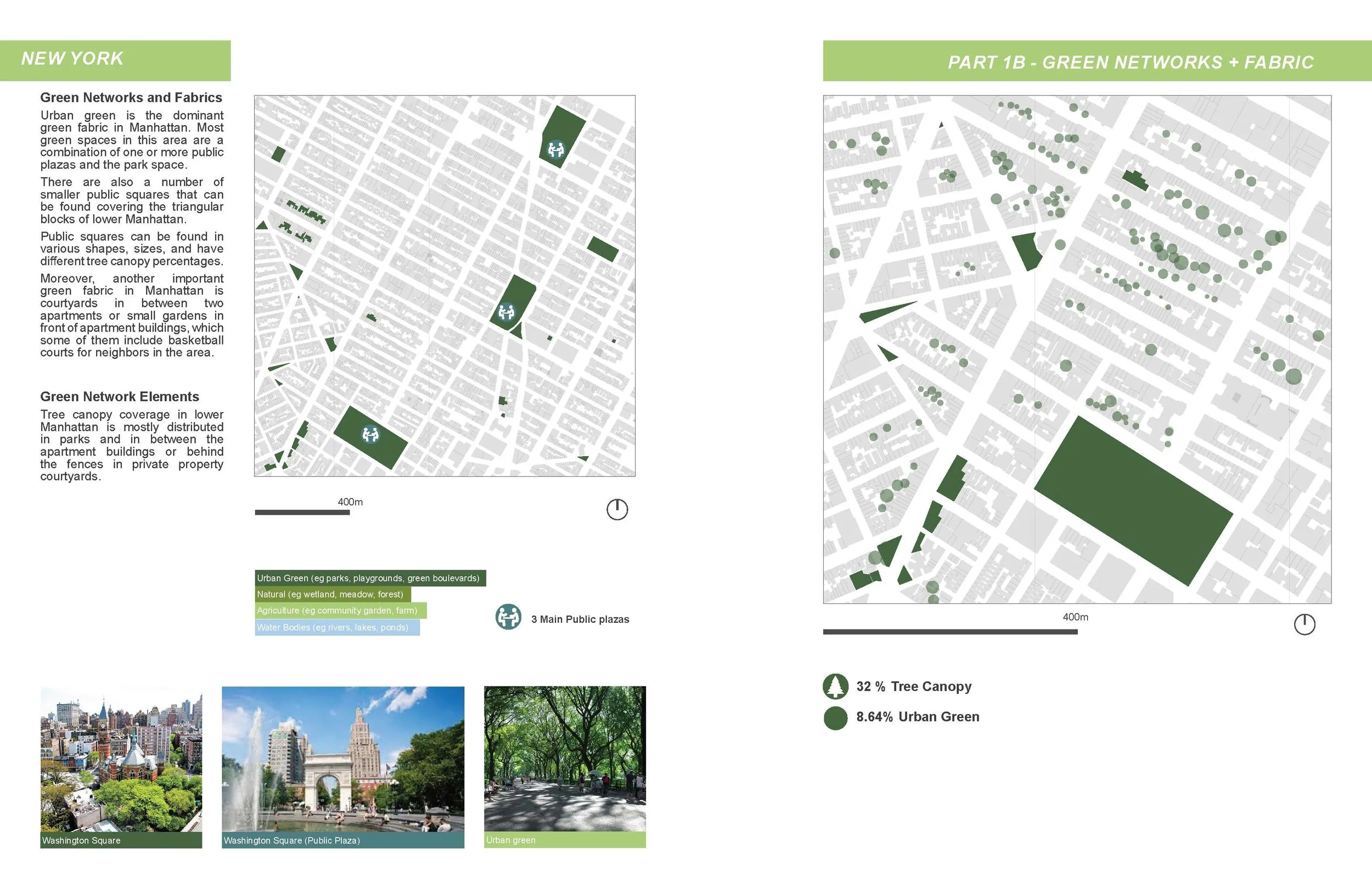Click the north arrow compass under right map
This screenshot has width=1372, height=888.
click(x=1304, y=624)
